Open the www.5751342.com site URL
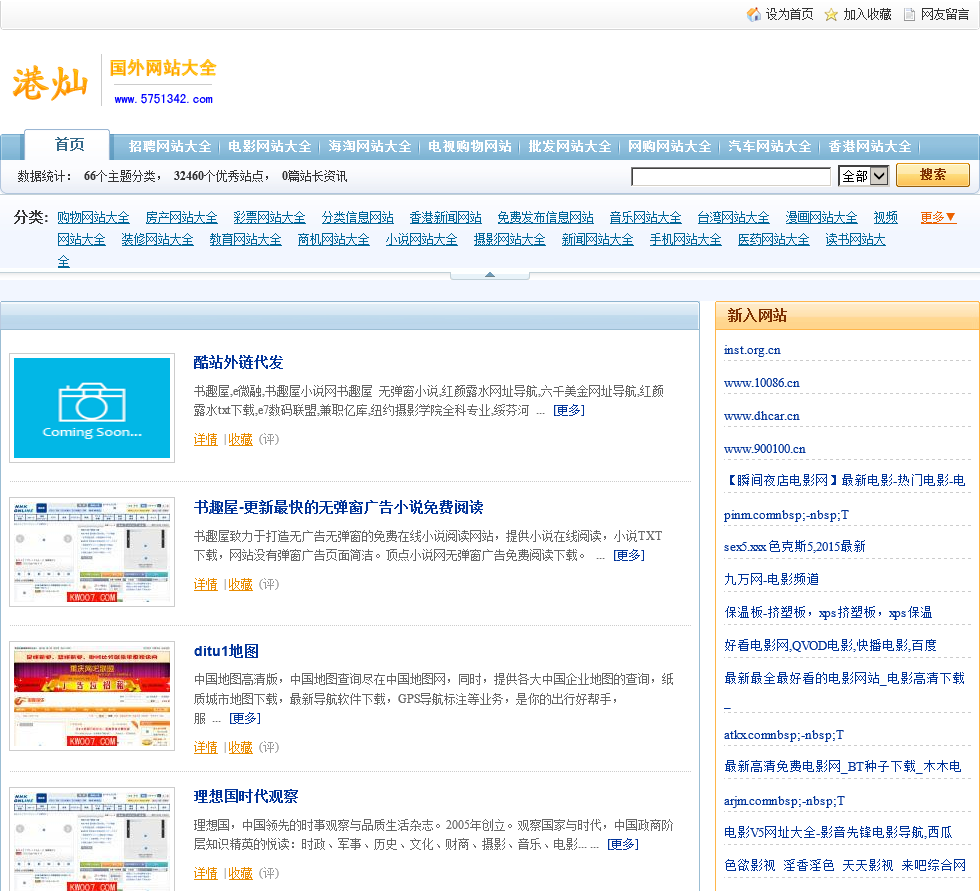Viewport: 980px width, 891px height. [x=164, y=99]
